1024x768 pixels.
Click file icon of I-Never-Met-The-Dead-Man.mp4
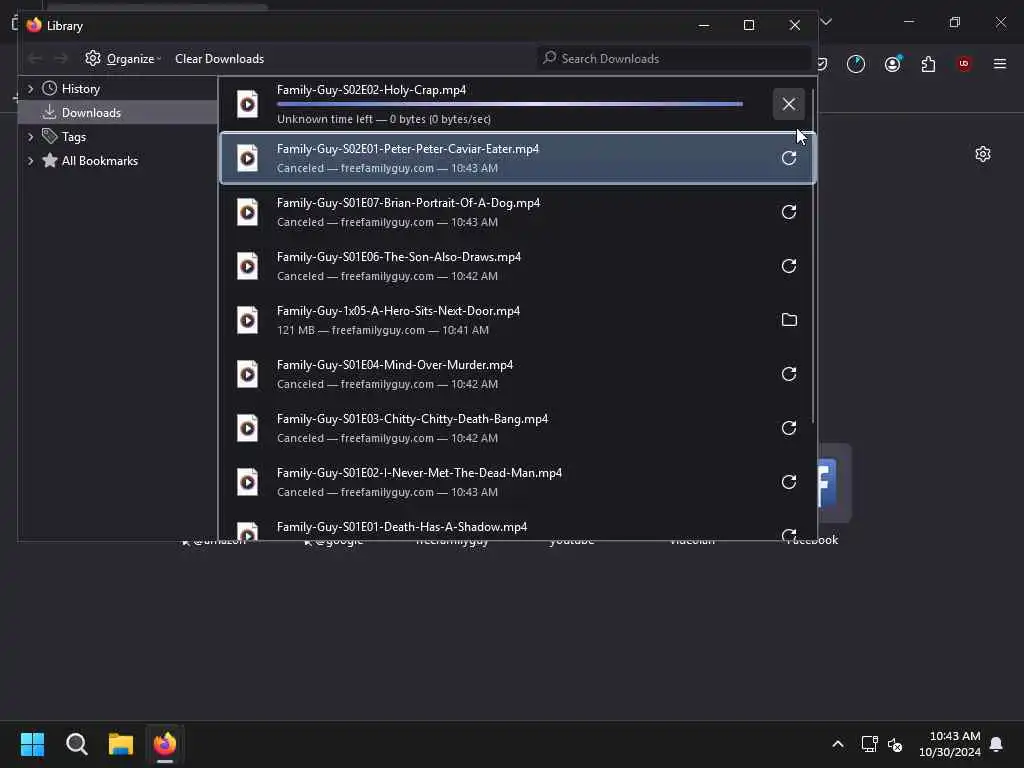248,482
